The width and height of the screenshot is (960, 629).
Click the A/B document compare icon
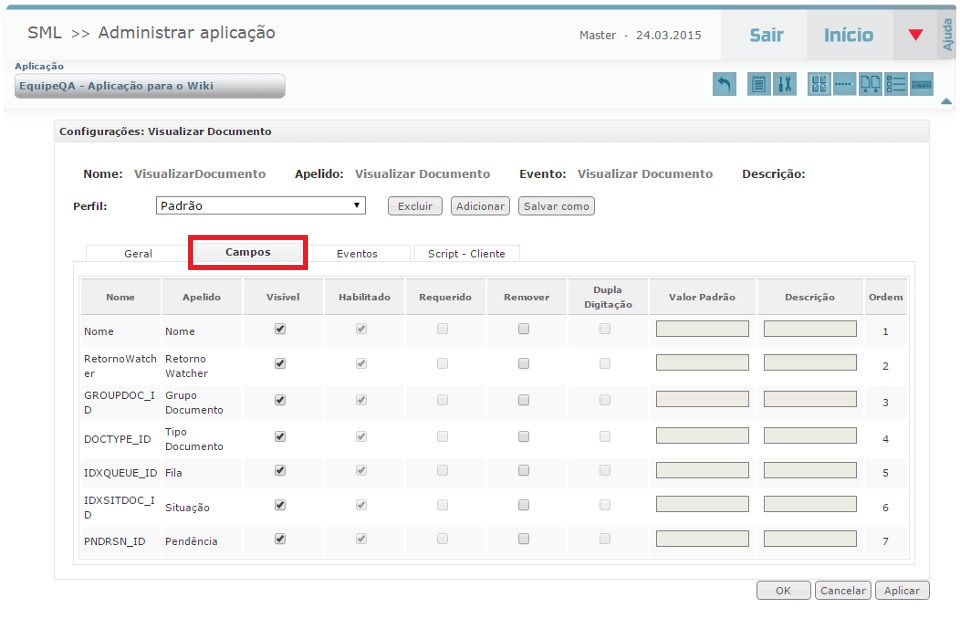coord(870,85)
